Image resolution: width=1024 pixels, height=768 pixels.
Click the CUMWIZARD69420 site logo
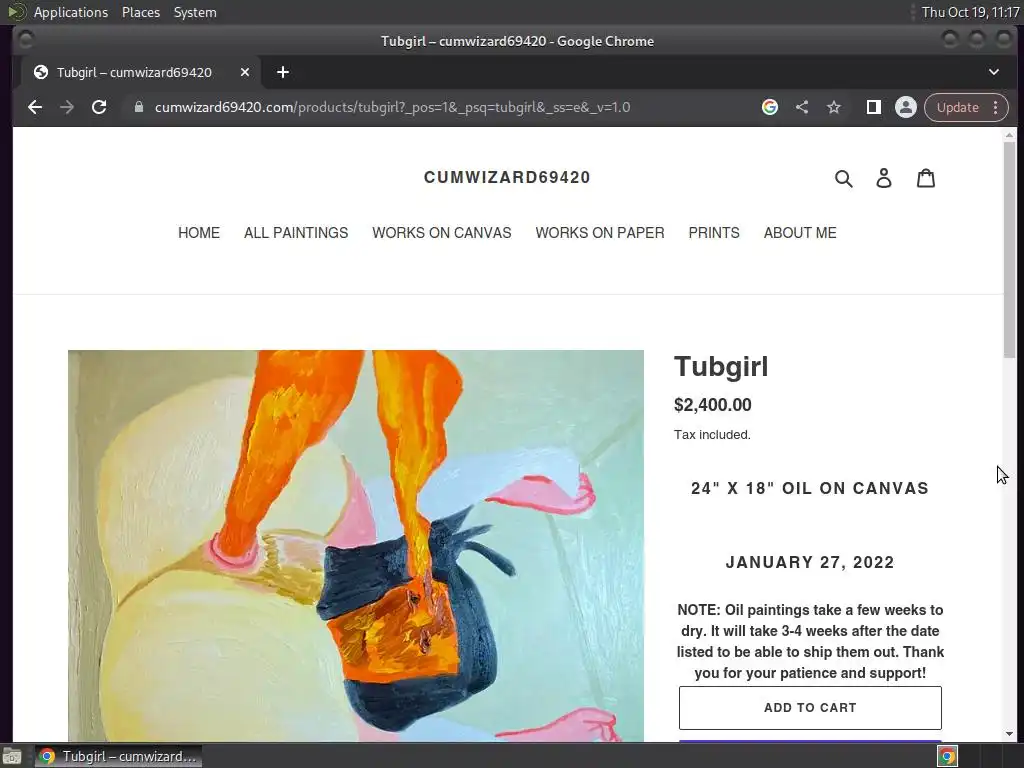coord(507,178)
